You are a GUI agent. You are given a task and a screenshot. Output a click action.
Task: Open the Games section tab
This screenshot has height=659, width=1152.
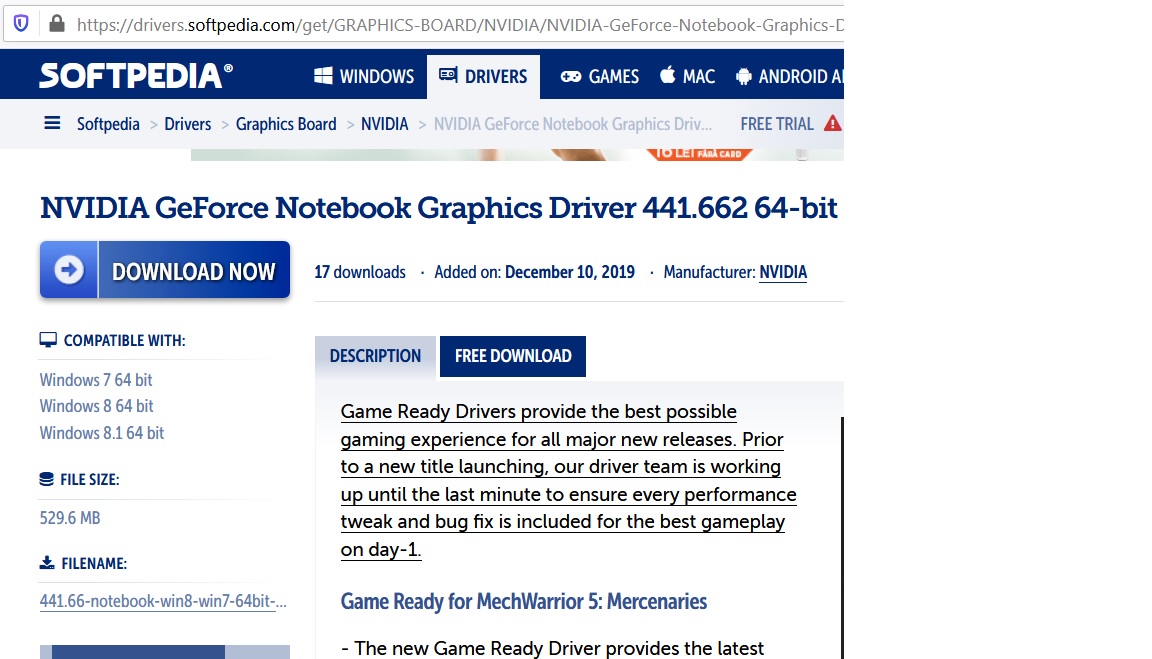tap(600, 76)
